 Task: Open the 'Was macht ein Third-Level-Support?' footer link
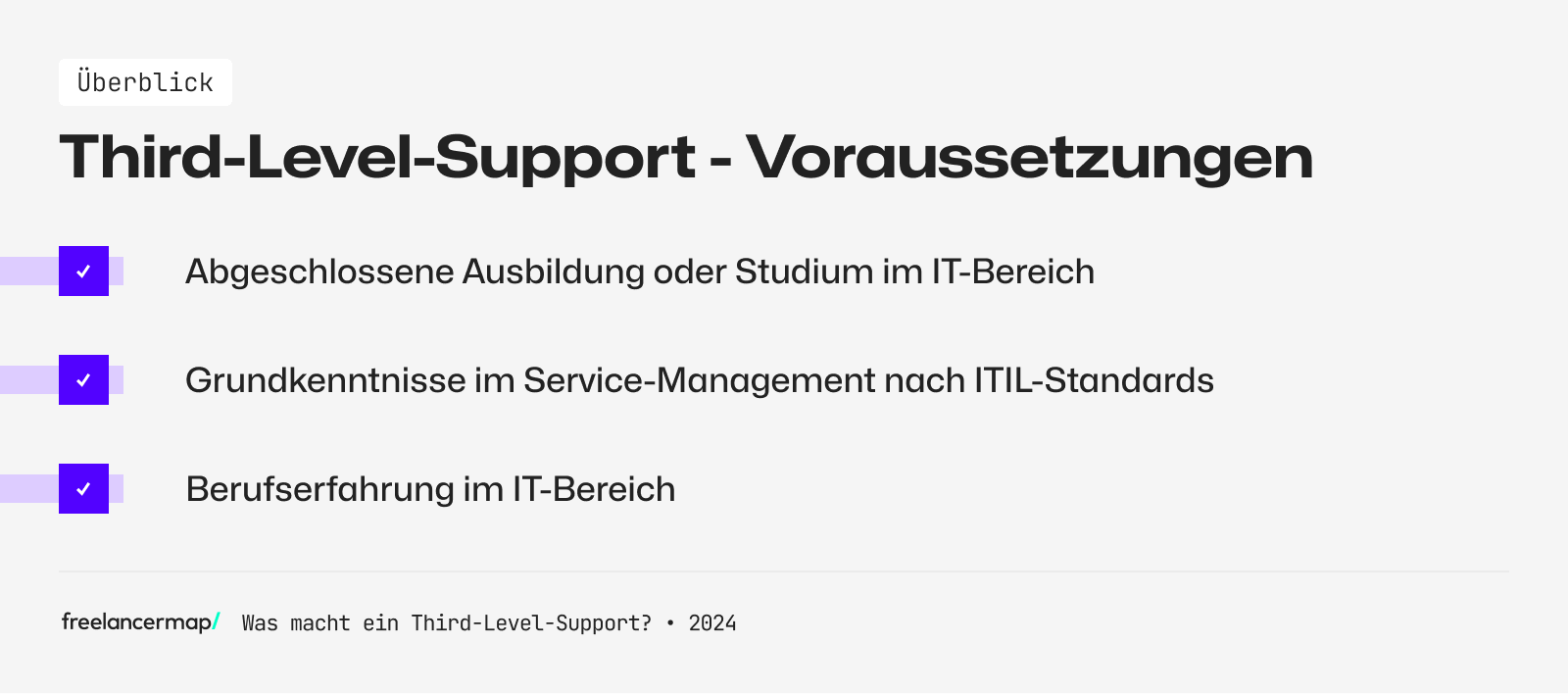[446, 623]
